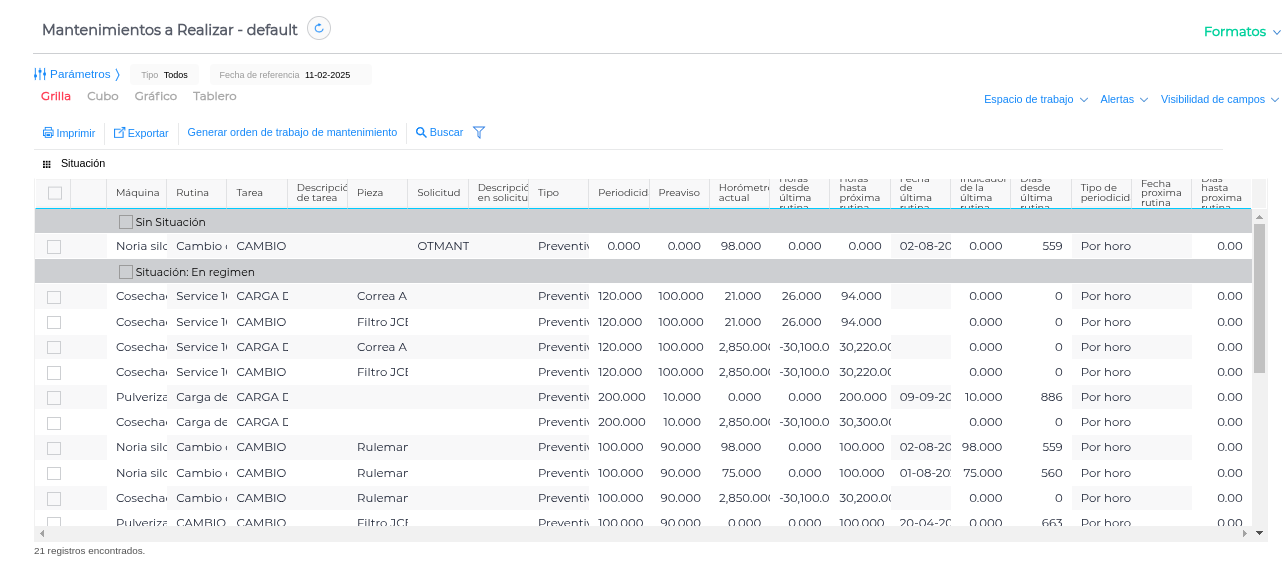Click the grid icon beside Situación
Viewport: 1282px width, 565px height.
click(46, 164)
